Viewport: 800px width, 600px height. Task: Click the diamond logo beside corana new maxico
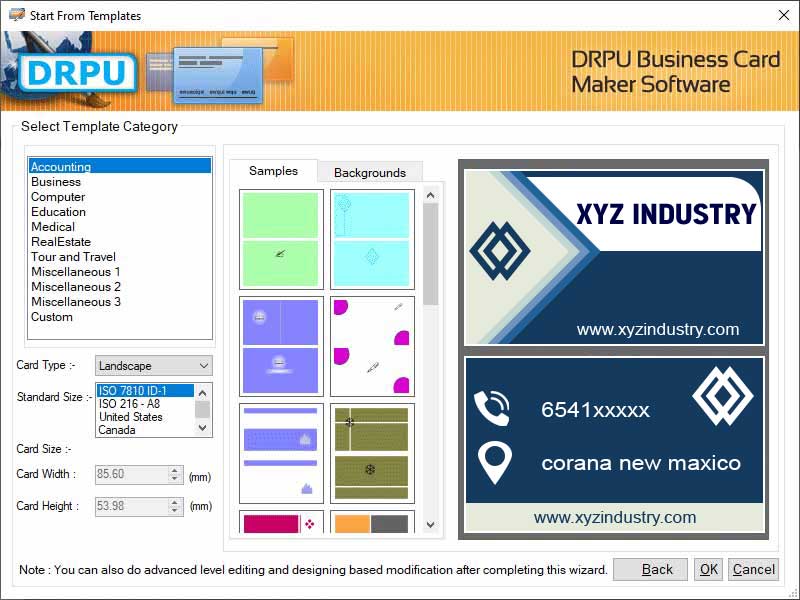tap(723, 398)
